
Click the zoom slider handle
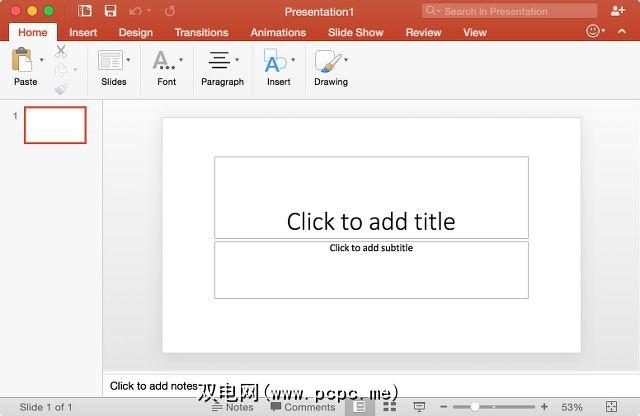click(x=474, y=407)
